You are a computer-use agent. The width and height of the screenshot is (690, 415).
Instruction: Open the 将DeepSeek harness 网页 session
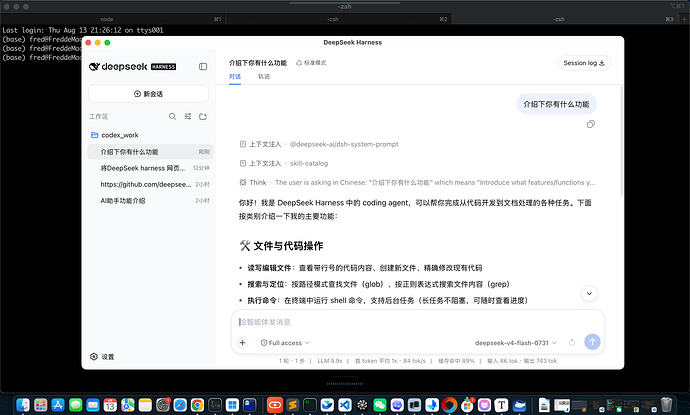click(x=150, y=168)
